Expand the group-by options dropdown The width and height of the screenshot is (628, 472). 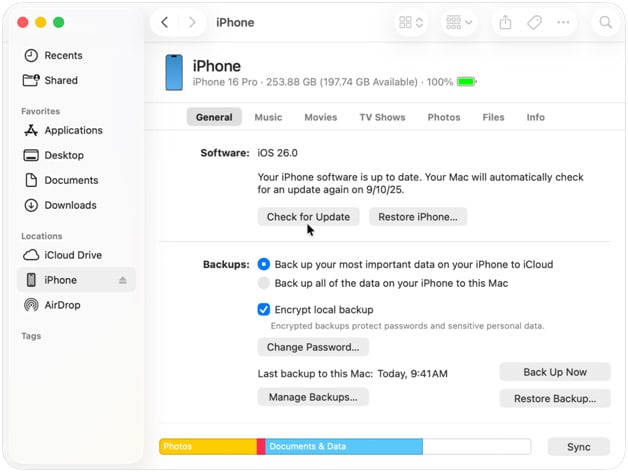point(459,22)
